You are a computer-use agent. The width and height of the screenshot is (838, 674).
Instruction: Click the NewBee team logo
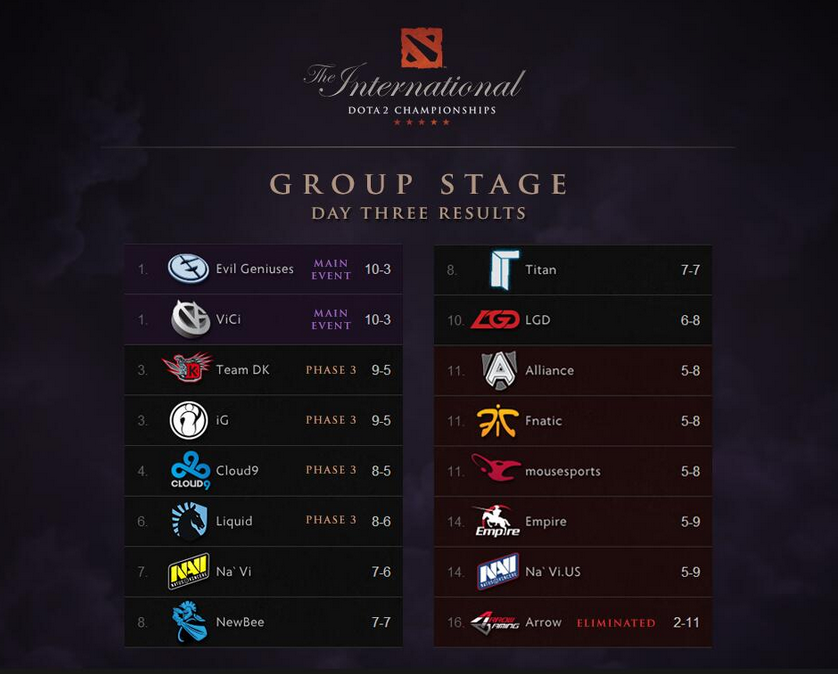tap(190, 622)
